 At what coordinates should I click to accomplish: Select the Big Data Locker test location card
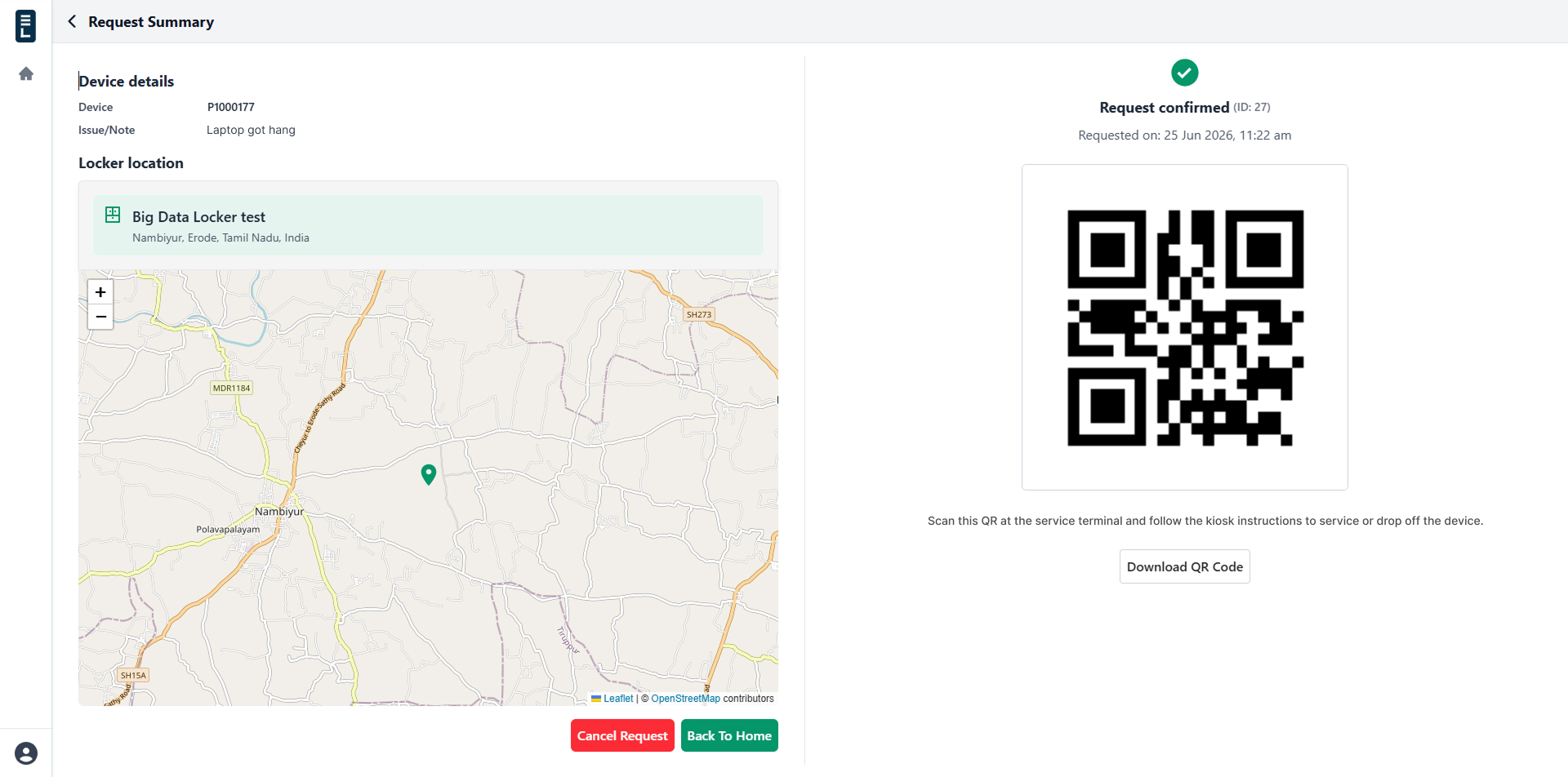tap(428, 225)
